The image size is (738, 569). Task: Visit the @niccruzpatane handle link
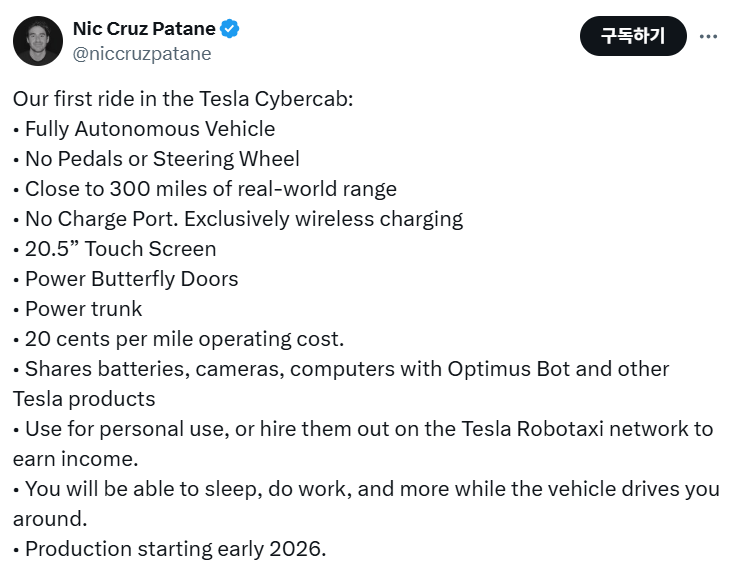click(x=142, y=54)
